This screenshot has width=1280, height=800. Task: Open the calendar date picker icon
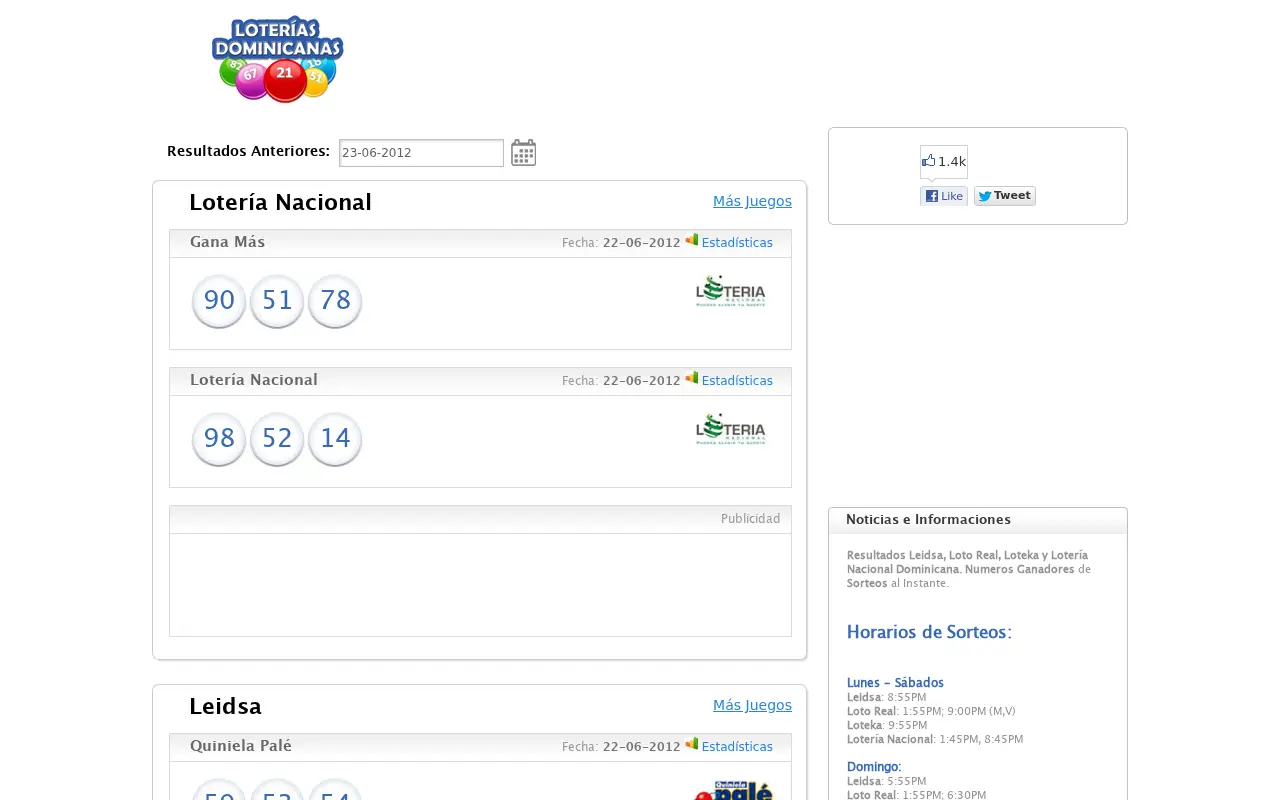pos(523,153)
